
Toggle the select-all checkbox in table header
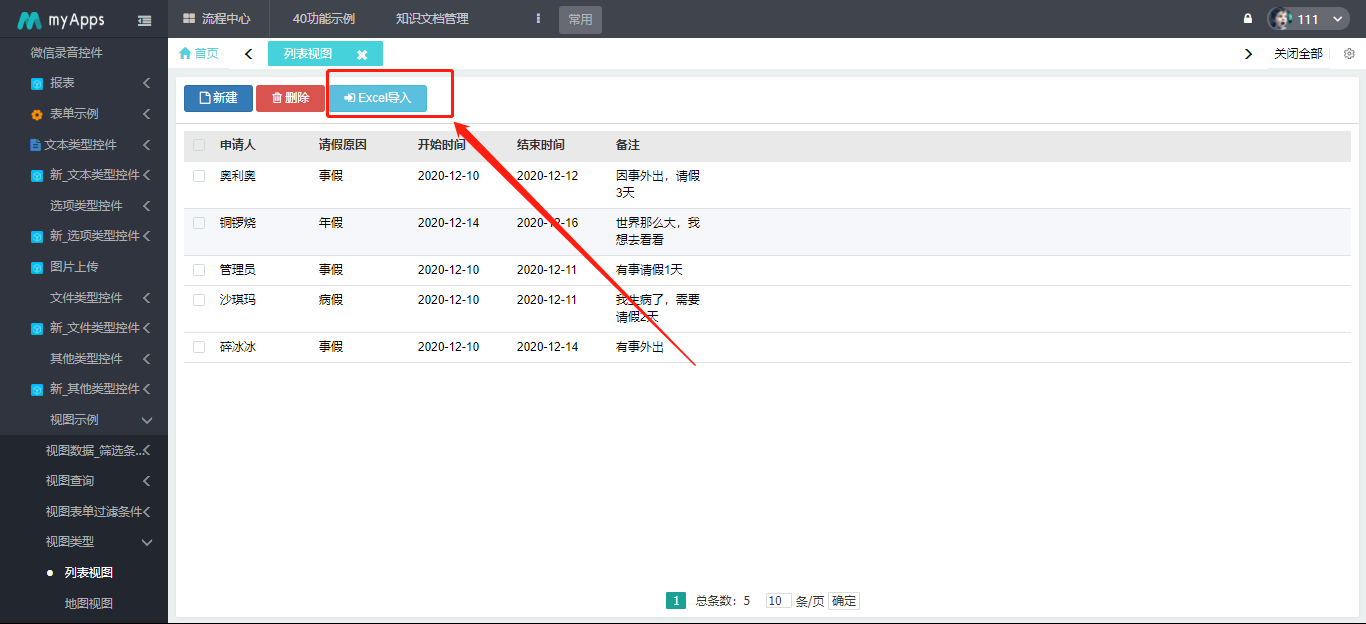pos(199,145)
